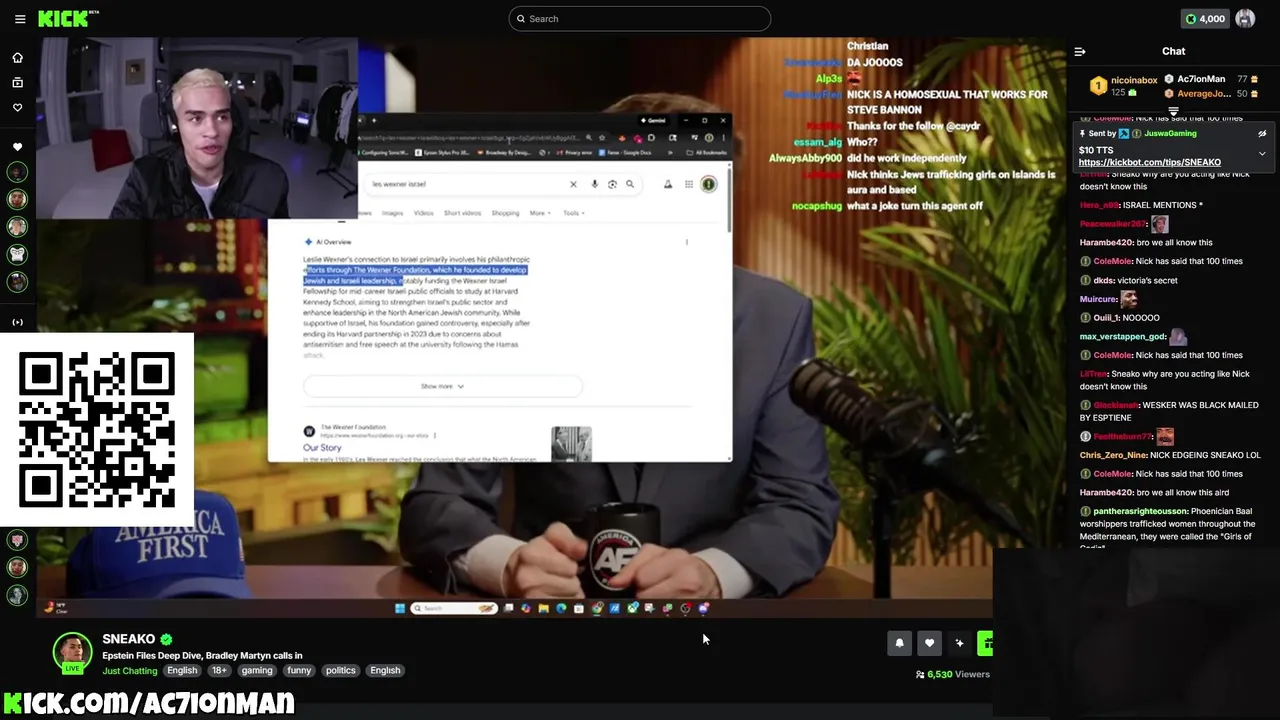
Task: Click JuswaGaming in the pinned message
Action: point(1170,133)
